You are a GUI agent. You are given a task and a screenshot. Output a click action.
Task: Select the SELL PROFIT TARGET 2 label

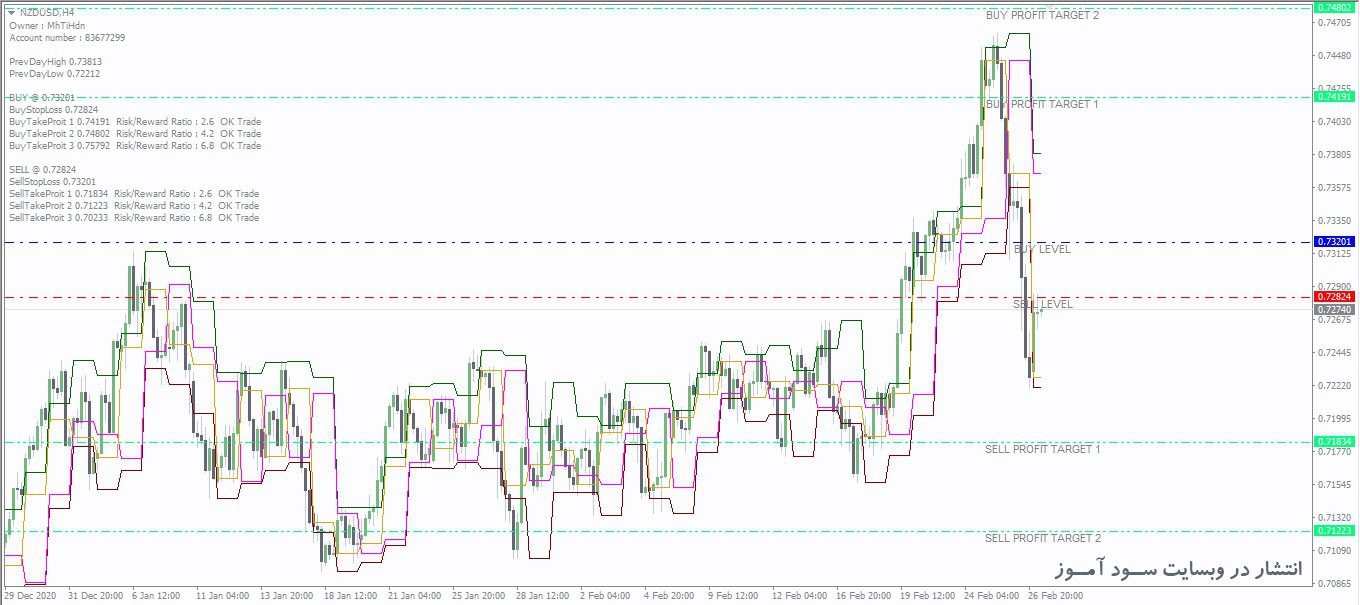(x=1042, y=538)
